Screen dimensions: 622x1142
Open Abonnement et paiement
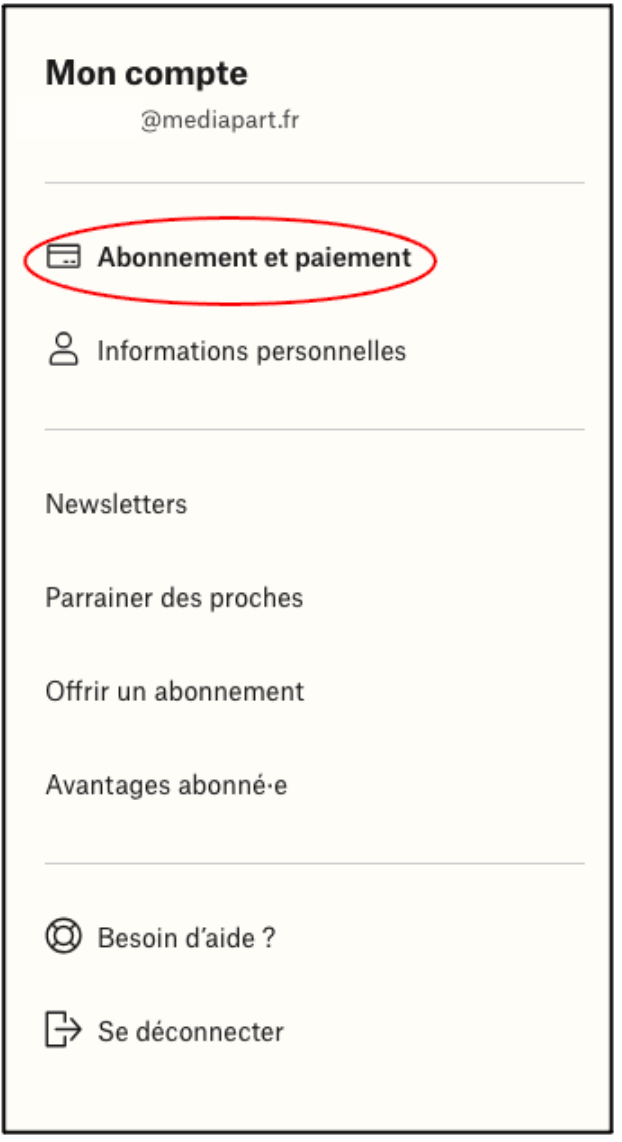254,257
